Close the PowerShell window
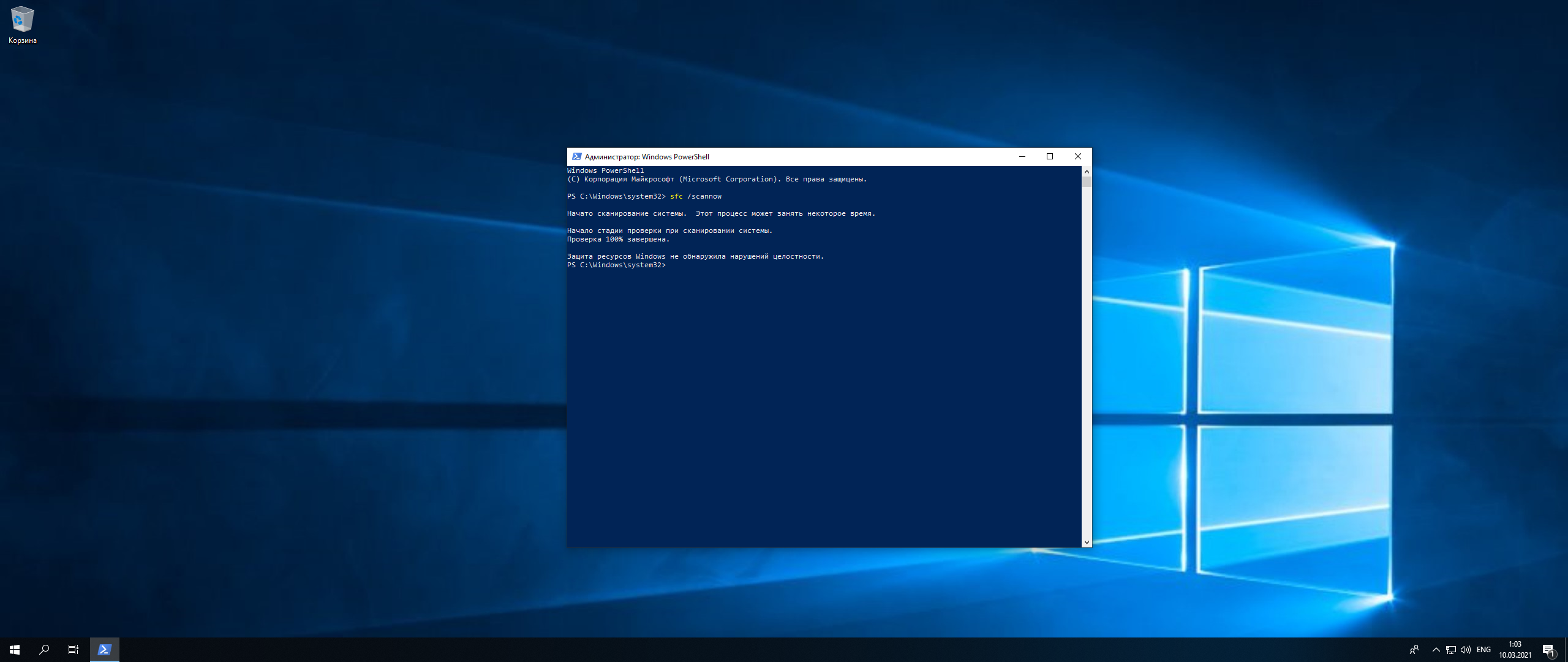The height and width of the screenshot is (662, 1568). 1078,156
